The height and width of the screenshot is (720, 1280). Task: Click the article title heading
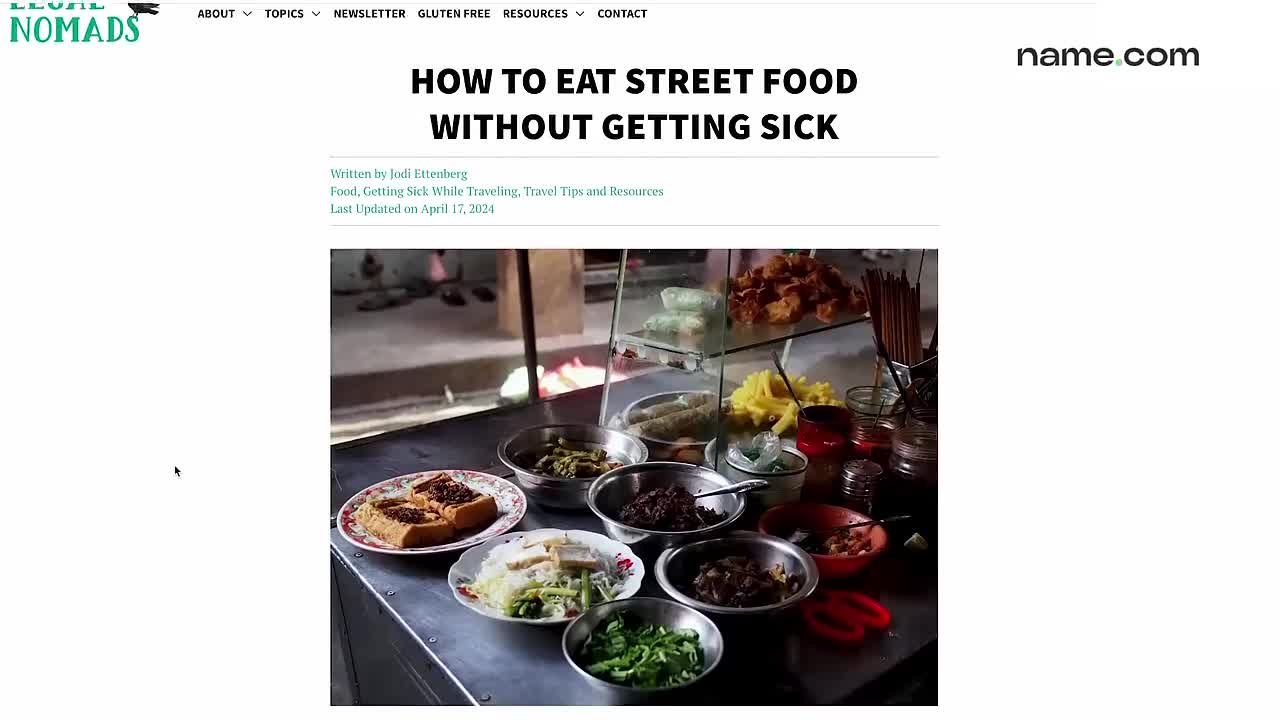click(634, 104)
